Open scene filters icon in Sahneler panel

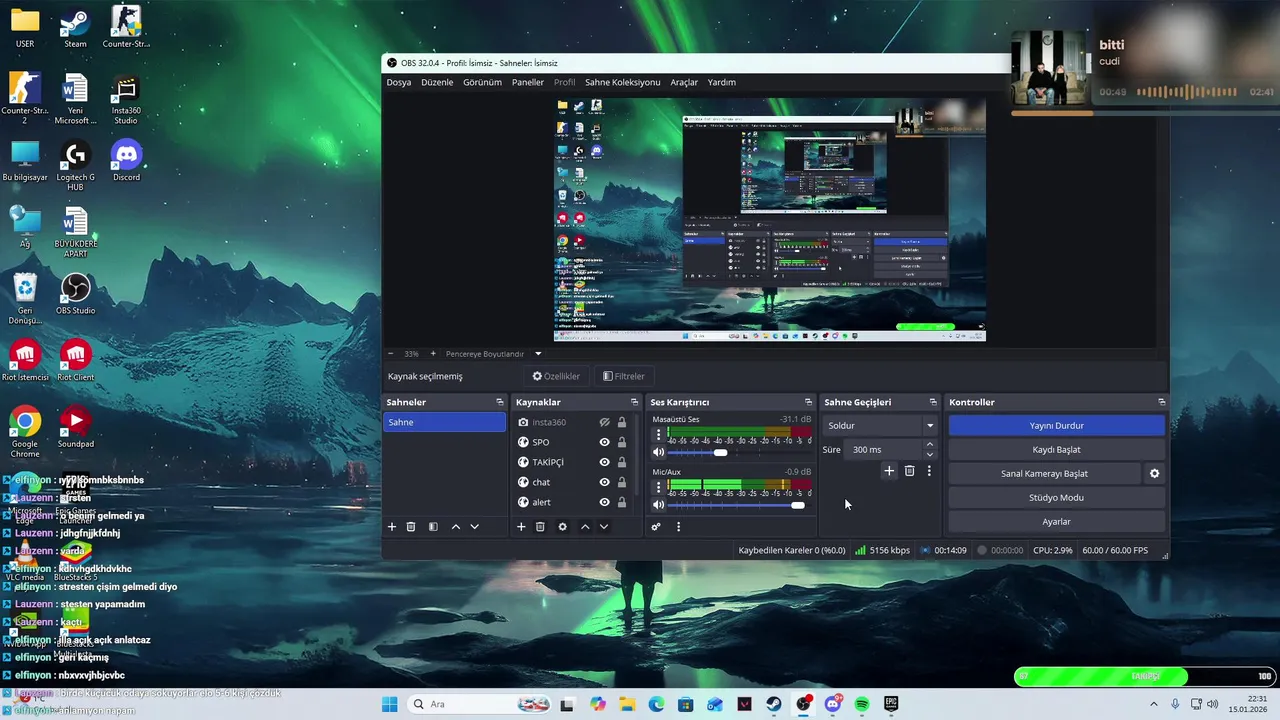(x=433, y=527)
